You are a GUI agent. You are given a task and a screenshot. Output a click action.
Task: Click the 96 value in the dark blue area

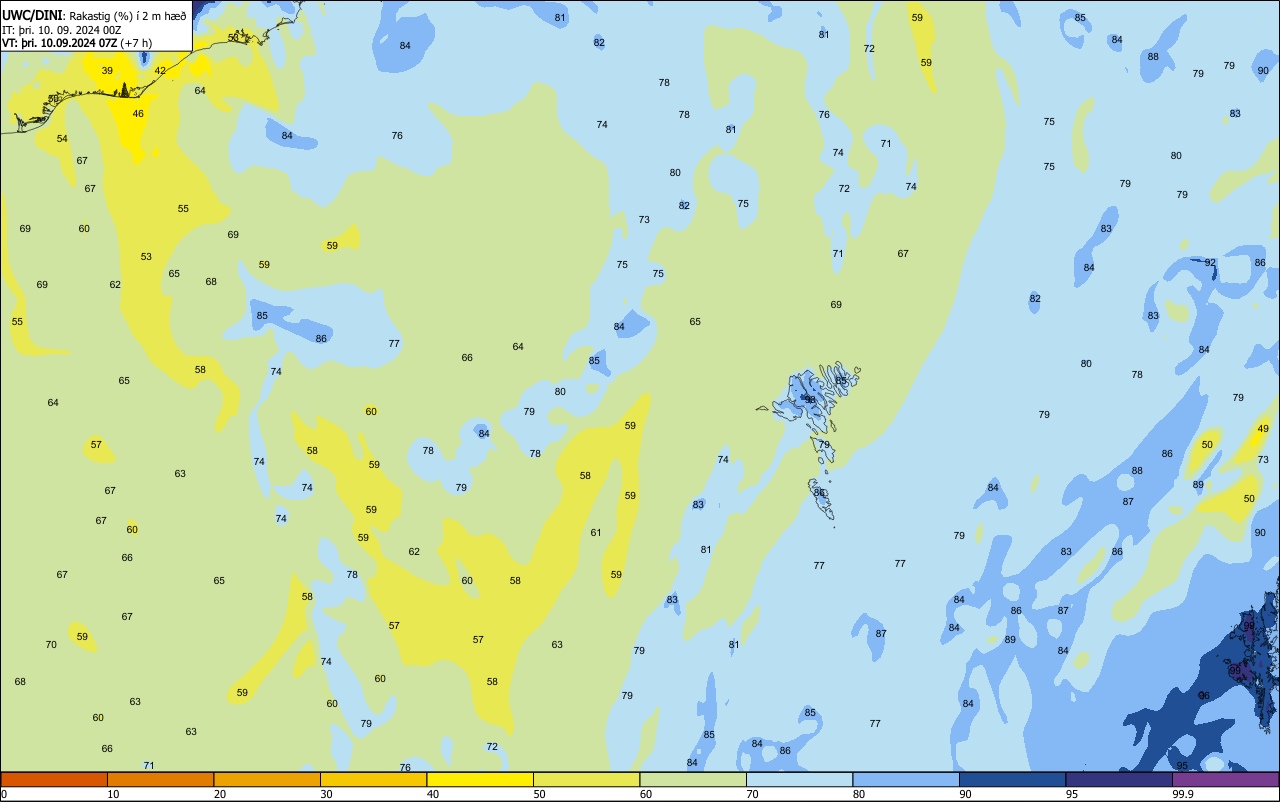pos(1204,696)
